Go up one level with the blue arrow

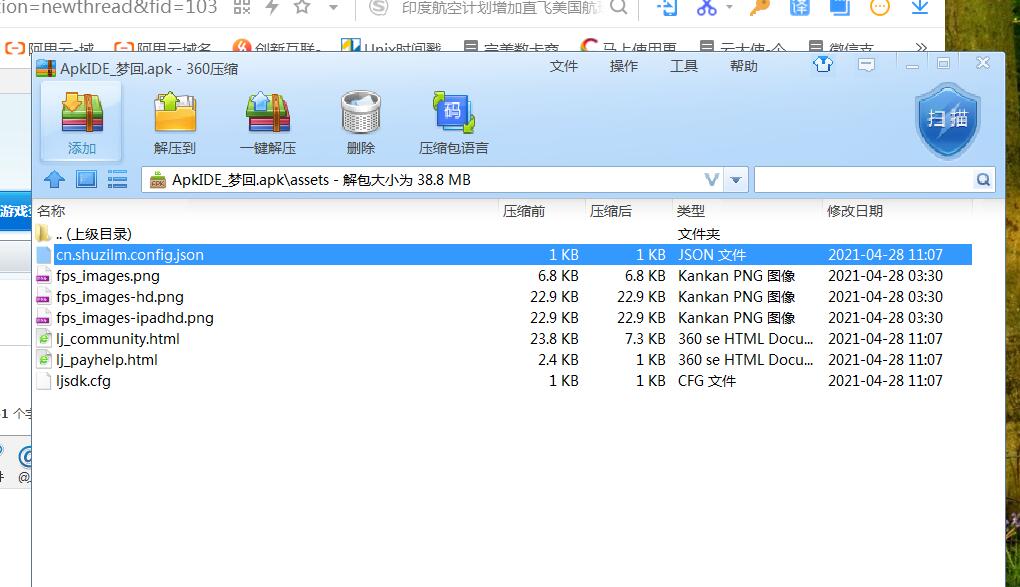(x=55, y=180)
